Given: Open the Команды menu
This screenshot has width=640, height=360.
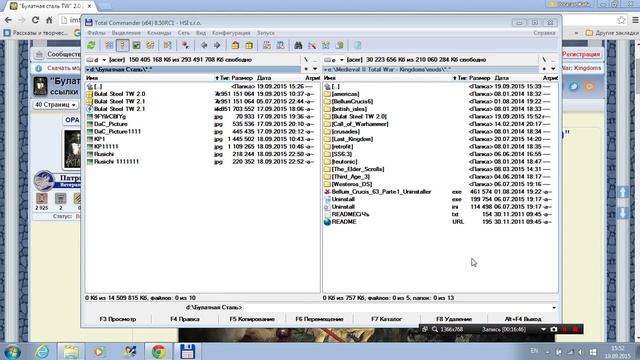Looking at the screenshot, I should pyautogui.click(x=159, y=33).
